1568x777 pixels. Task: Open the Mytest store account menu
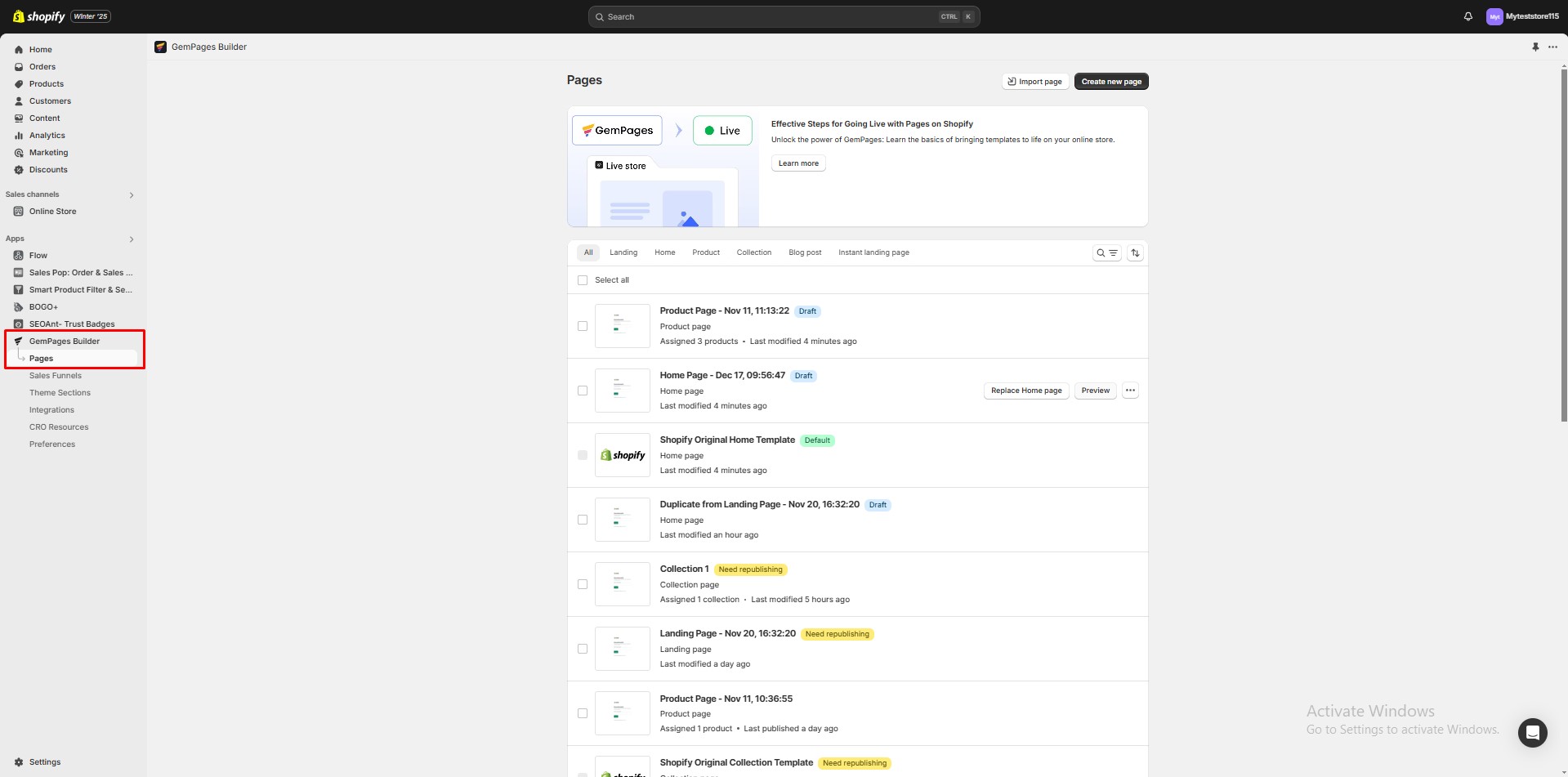[1522, 16]
